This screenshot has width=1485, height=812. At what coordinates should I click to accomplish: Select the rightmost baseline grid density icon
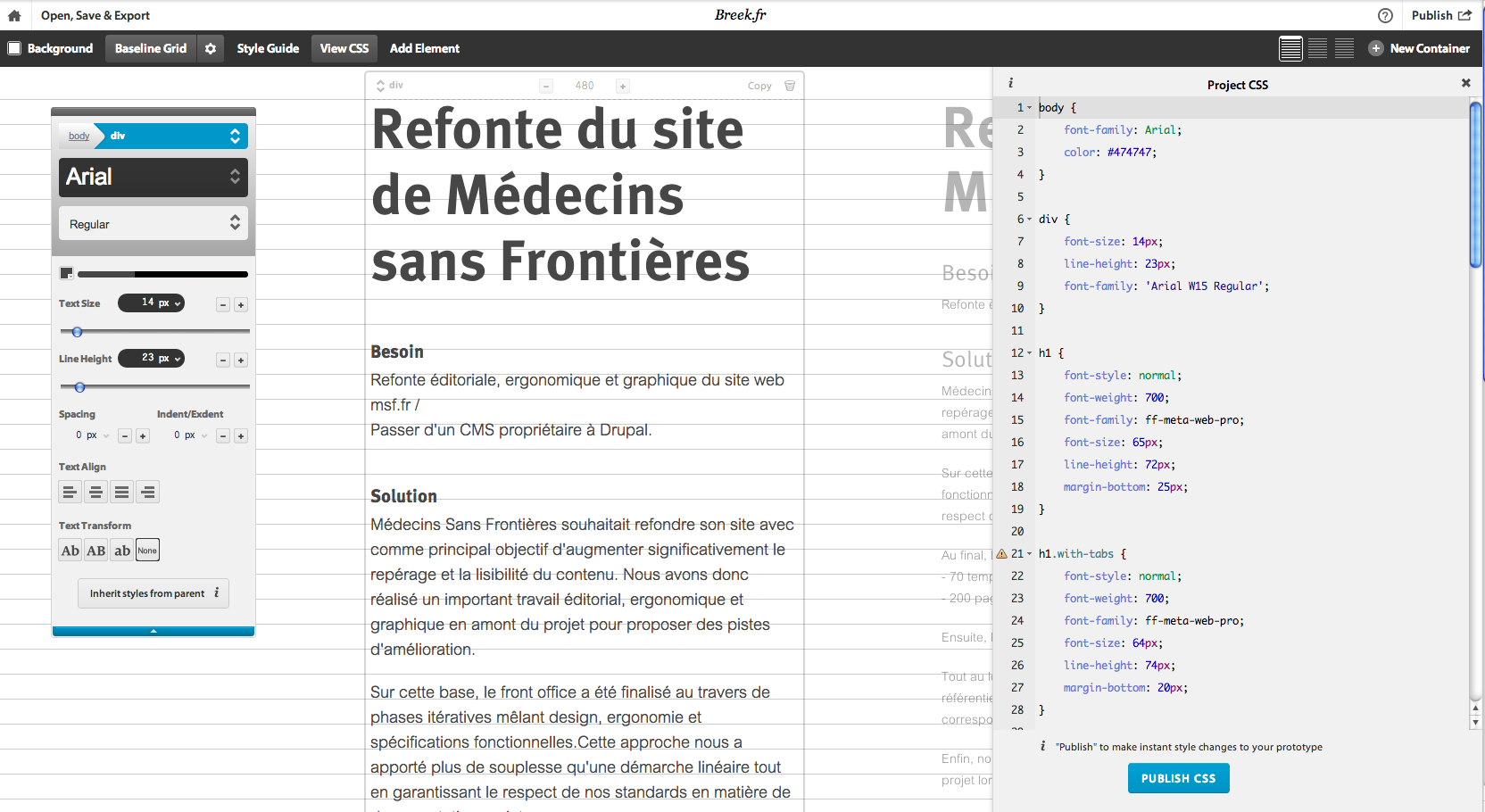pyautogui.click(x=1344, y=48)
